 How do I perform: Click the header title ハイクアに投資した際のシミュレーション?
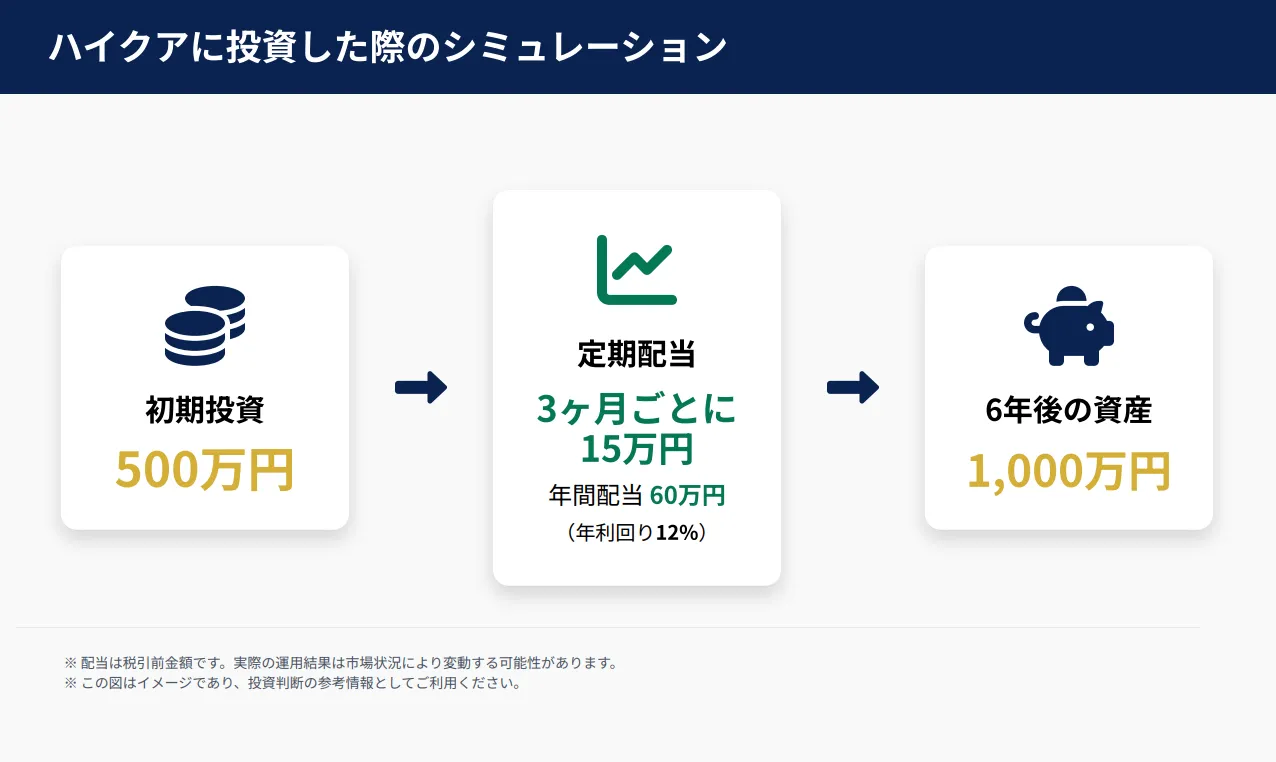click(x=388, y=47)
